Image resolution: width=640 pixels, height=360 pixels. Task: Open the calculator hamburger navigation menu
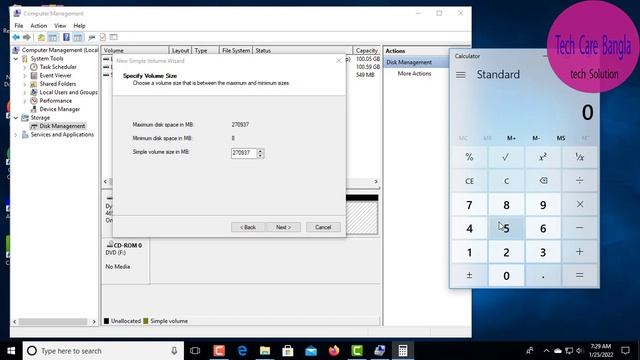461,75
